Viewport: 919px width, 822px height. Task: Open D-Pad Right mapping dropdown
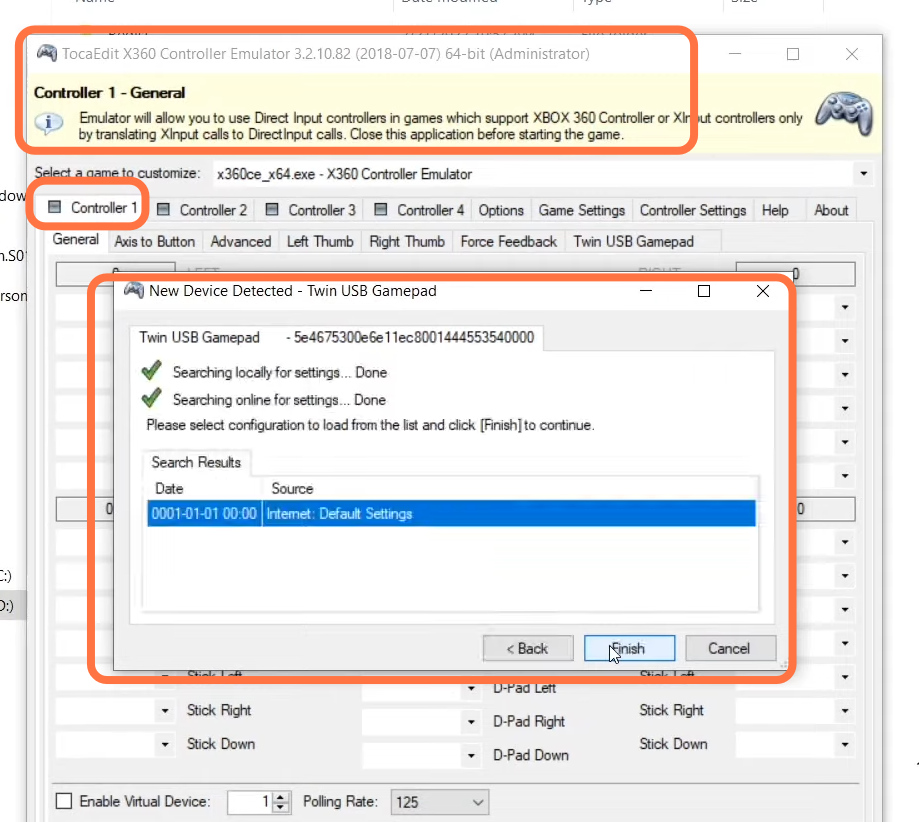[x=471, y=722]
